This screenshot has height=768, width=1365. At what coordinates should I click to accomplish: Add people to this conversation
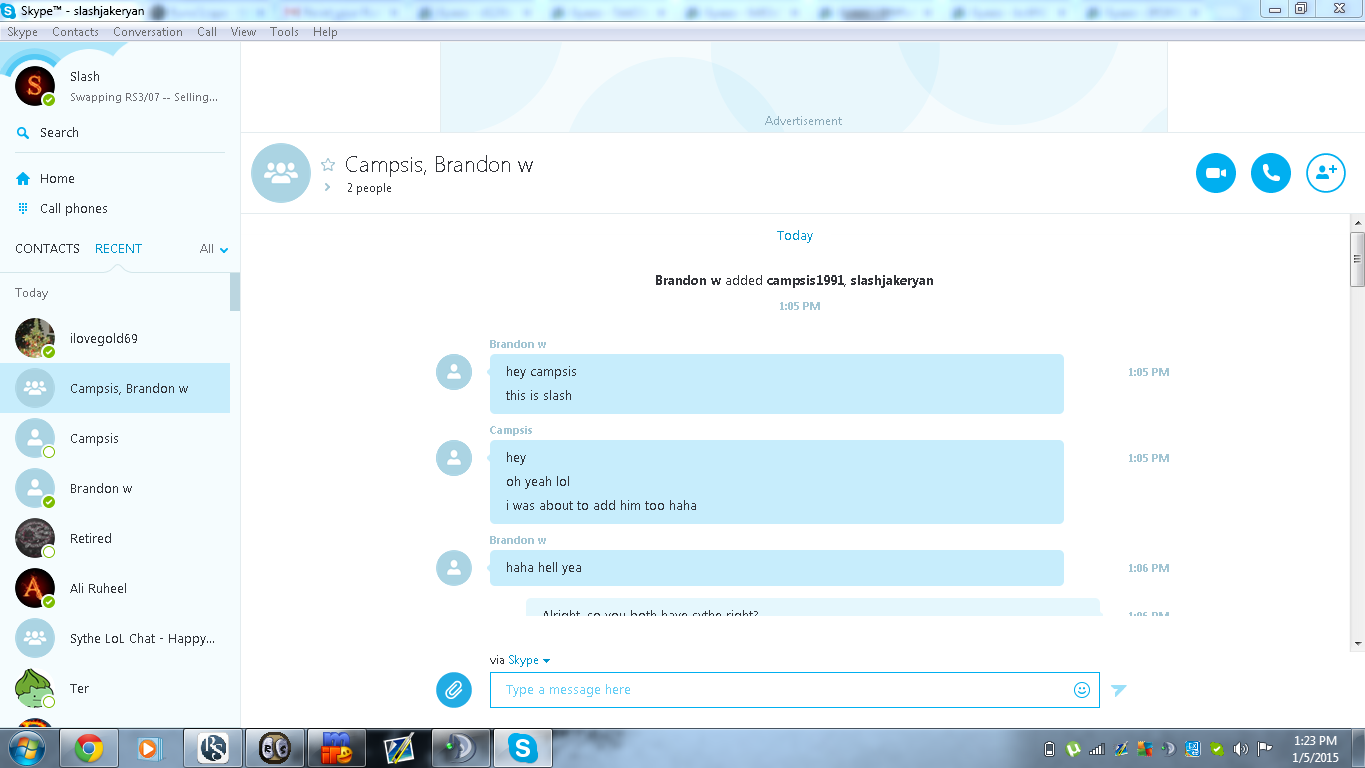pos(1326,173)
